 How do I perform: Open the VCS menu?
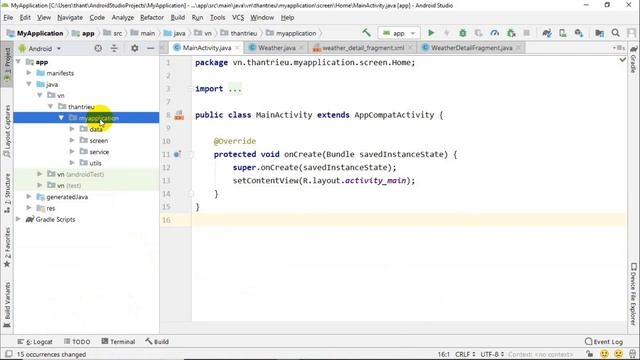(x=238, y=18)
